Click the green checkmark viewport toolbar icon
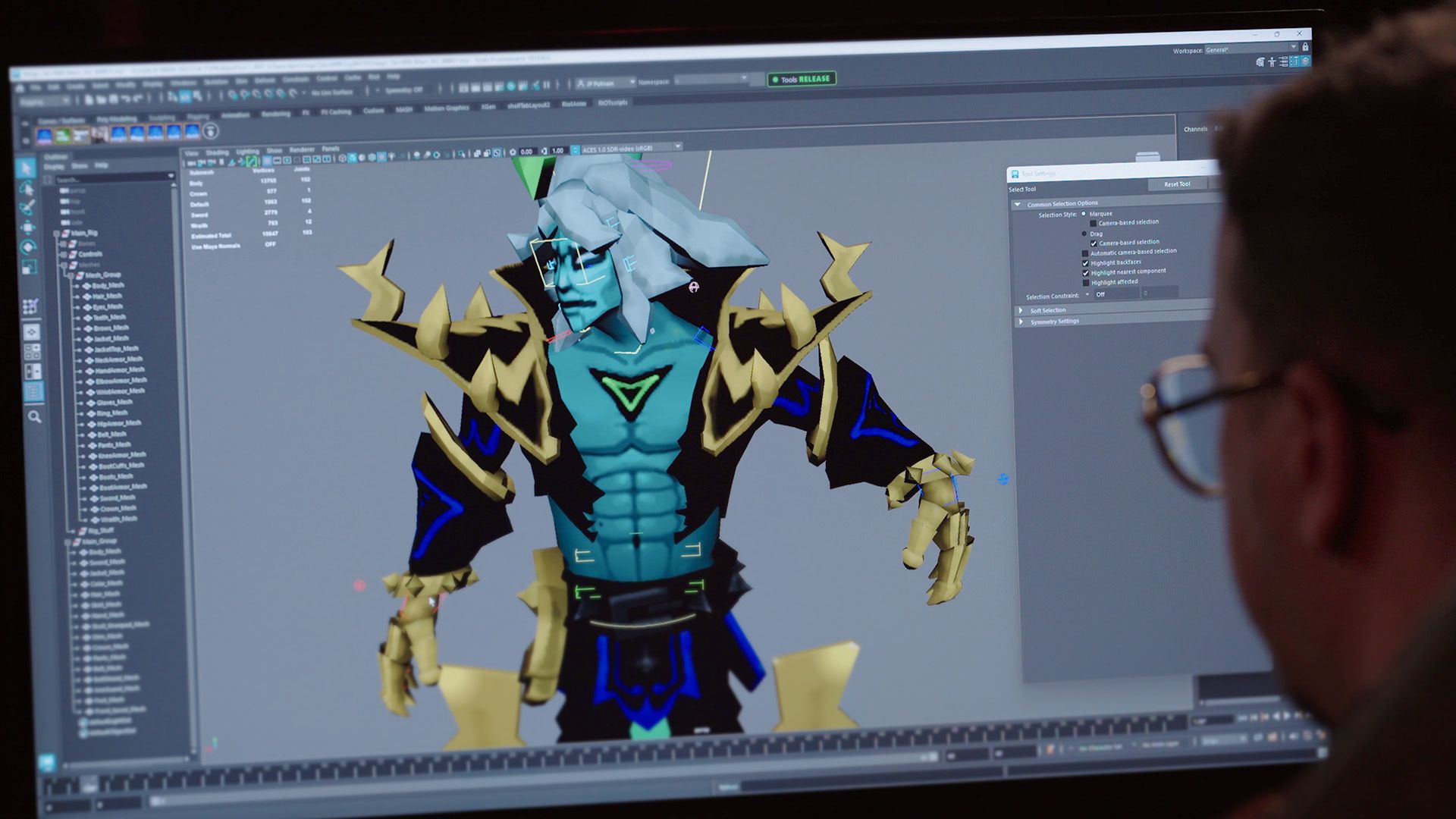 [x=253, y=161]
